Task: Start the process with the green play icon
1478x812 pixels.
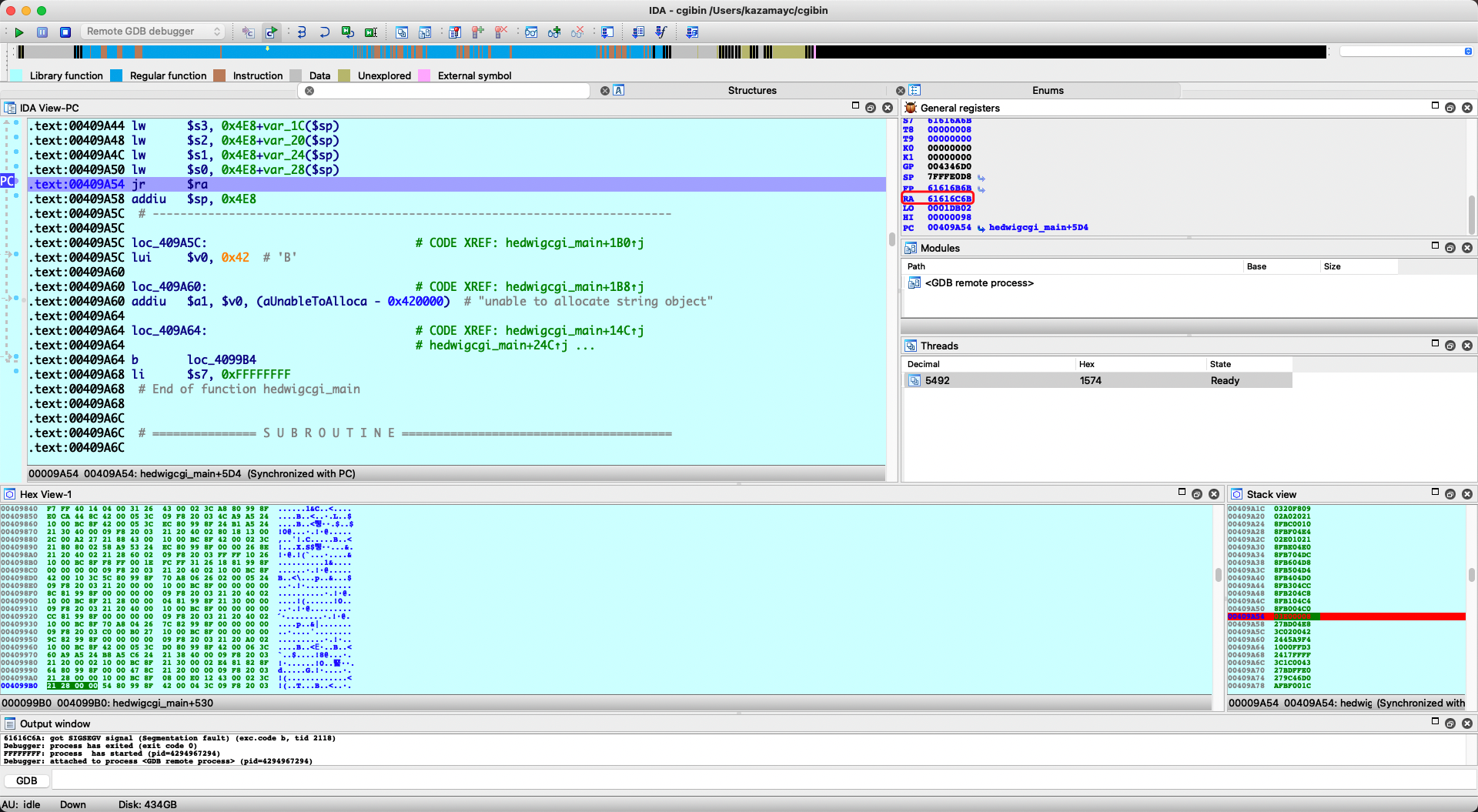Action: coord(19,32)
